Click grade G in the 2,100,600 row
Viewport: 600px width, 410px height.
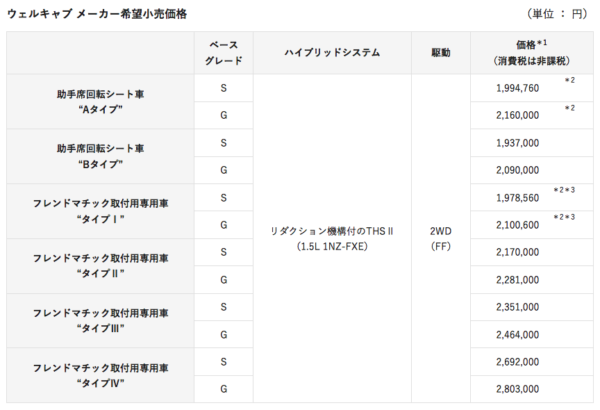coord(223,225)
